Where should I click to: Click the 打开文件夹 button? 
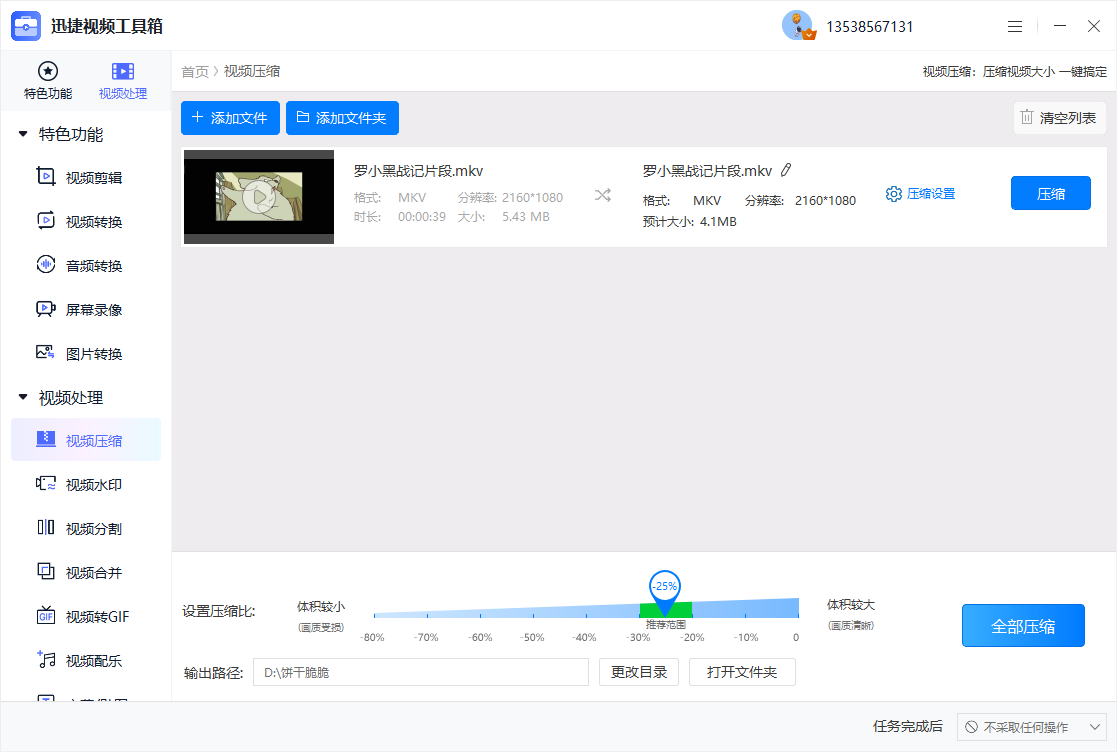[x=742, y=672]
